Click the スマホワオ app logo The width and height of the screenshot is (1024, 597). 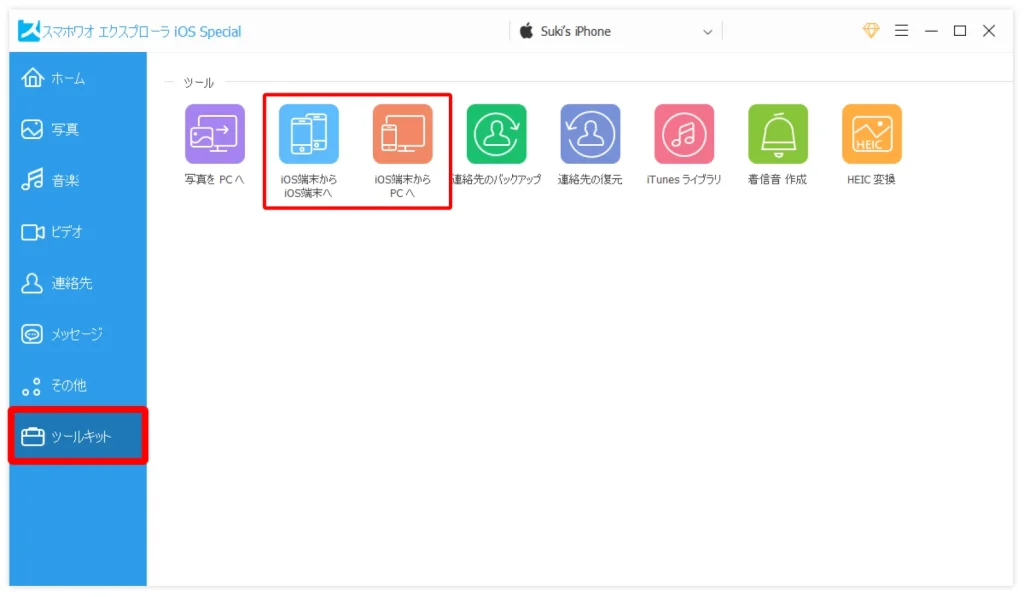[x=28, y=31]
